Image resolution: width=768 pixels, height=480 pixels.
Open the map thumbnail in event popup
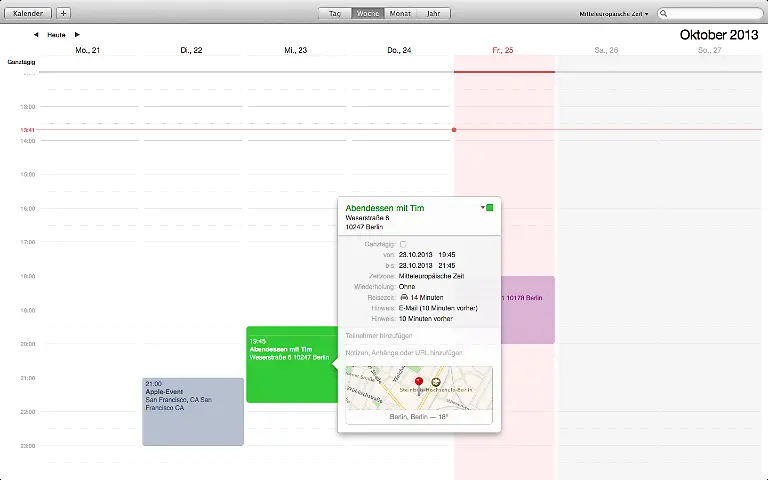(x=419, y=388)
